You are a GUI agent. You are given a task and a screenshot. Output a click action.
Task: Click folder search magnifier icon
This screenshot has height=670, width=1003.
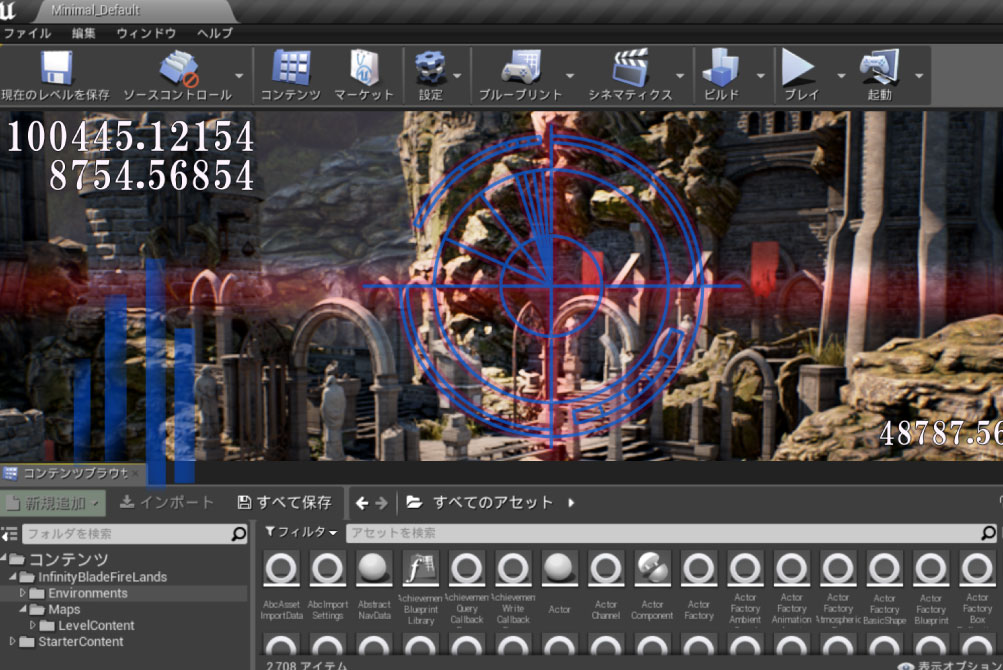point(238,533)
